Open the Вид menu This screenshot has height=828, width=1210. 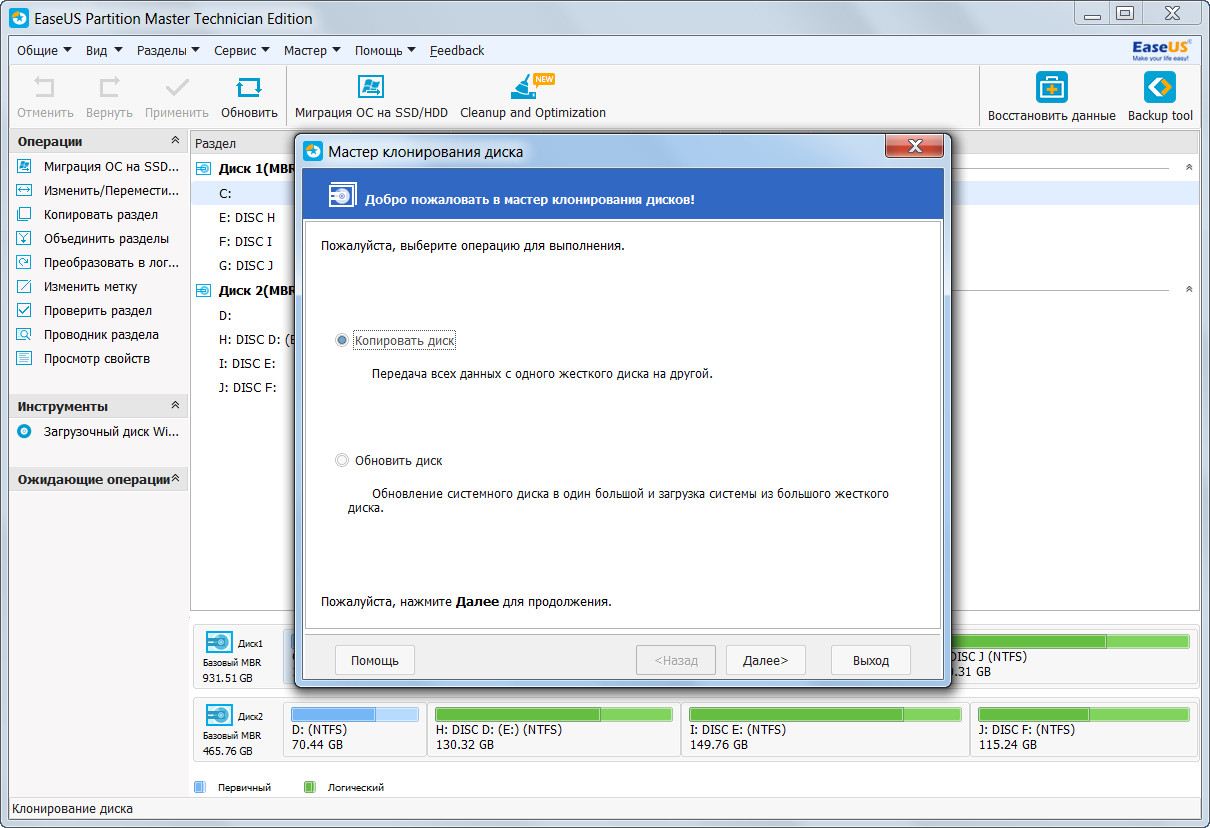click(104, 50)
